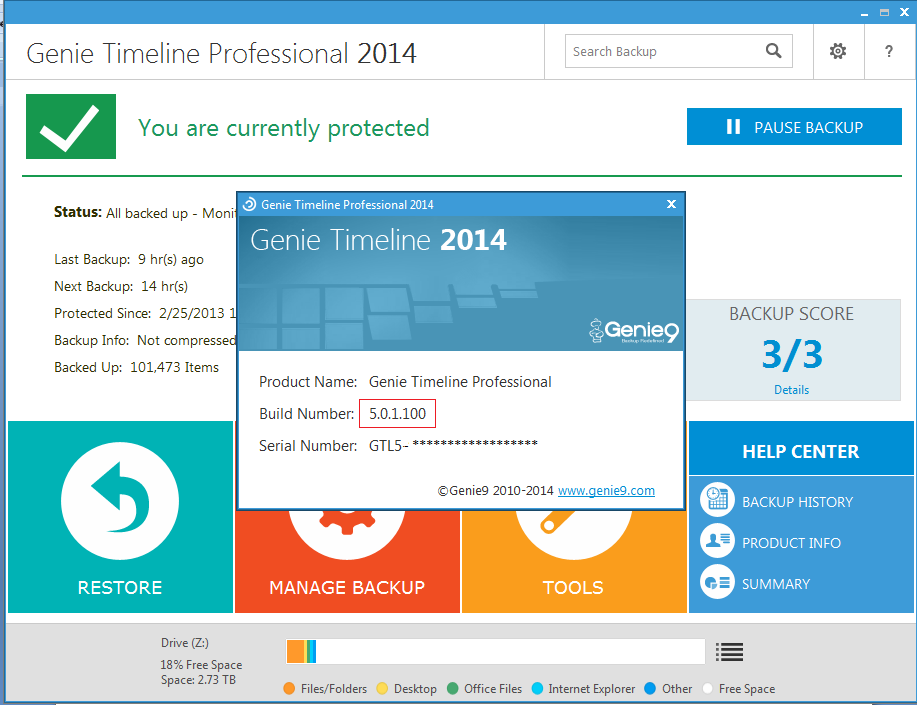The image size is (917, 705).
Task: Click the 'Next Backup: 14 hr(s)' line
Action: (x=121, y=287)
